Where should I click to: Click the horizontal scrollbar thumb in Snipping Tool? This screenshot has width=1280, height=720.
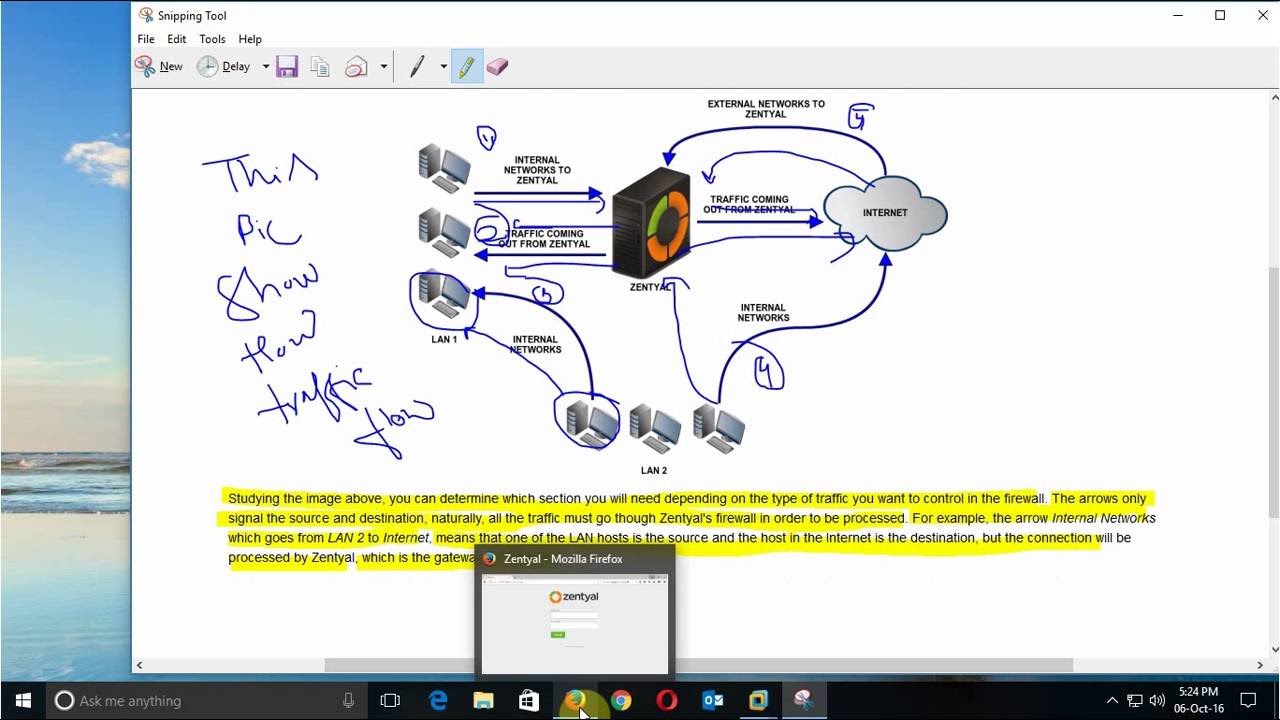[x=698, y=665]
